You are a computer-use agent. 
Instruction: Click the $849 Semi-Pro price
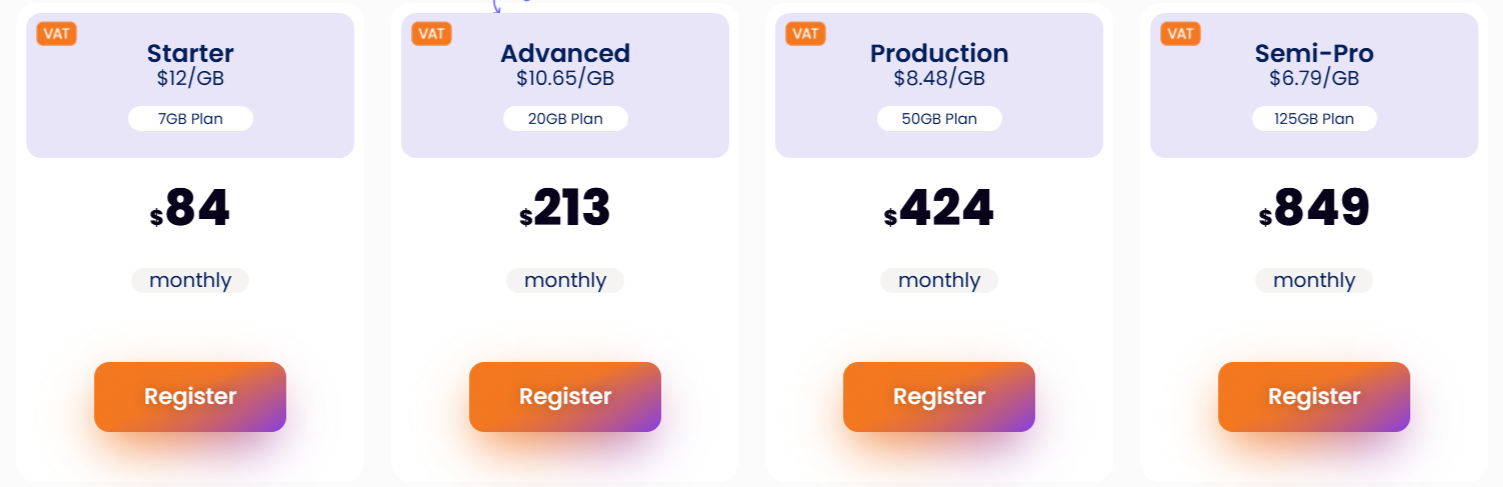[x=1314, y=209]
